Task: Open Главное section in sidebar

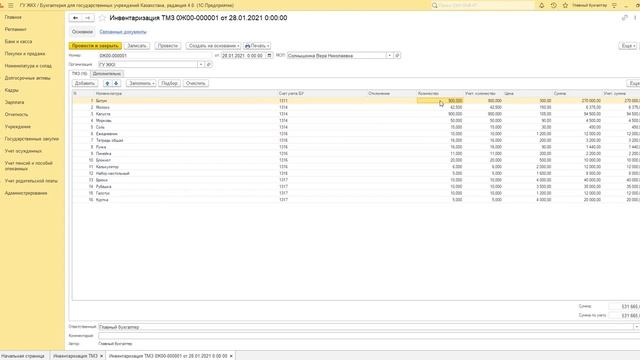Action: coord(13,17)
